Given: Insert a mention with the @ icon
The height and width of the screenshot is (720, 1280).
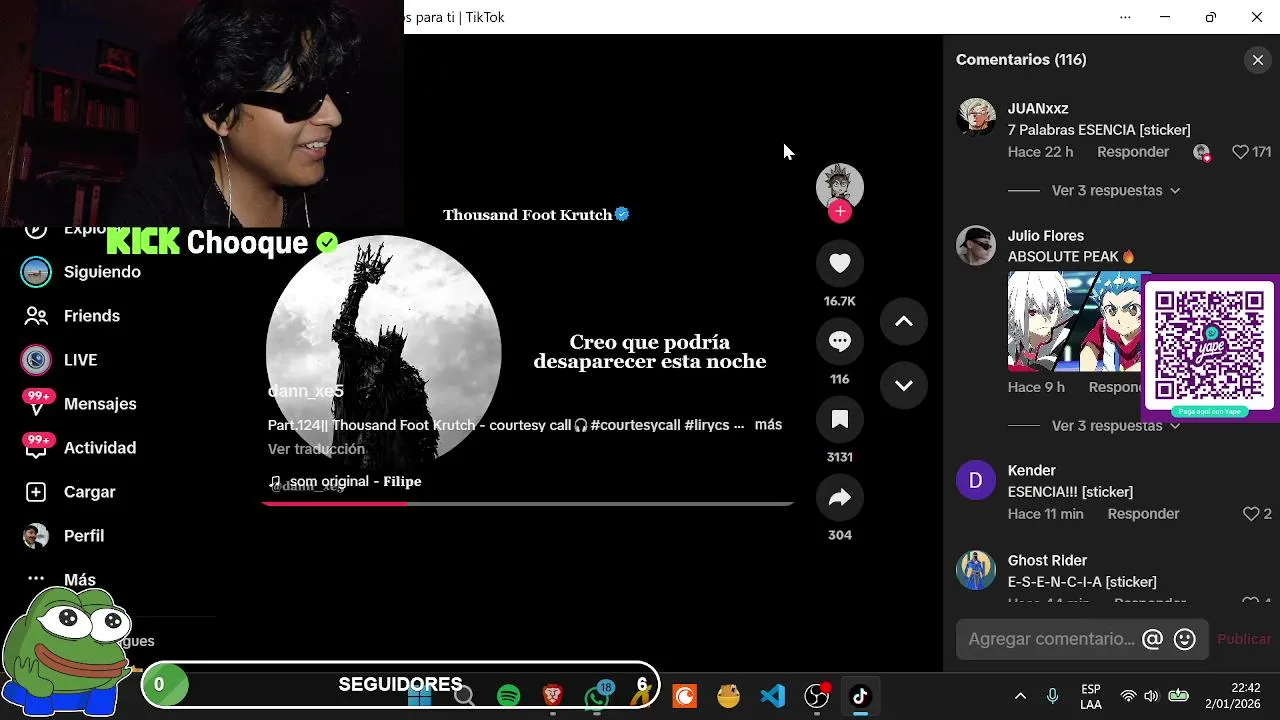Looking at the screenshot, I should (1152, 639).
